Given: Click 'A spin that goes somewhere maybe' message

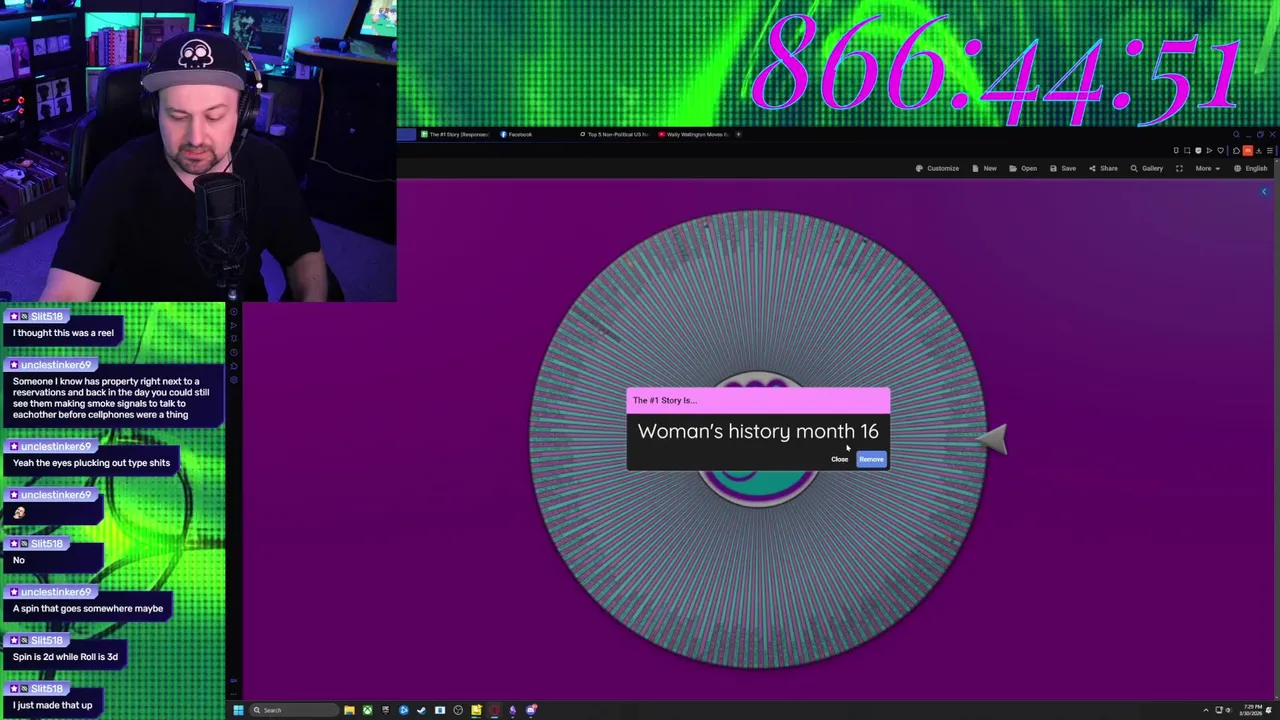Looking at the screenshot, I should click(88, 608).
